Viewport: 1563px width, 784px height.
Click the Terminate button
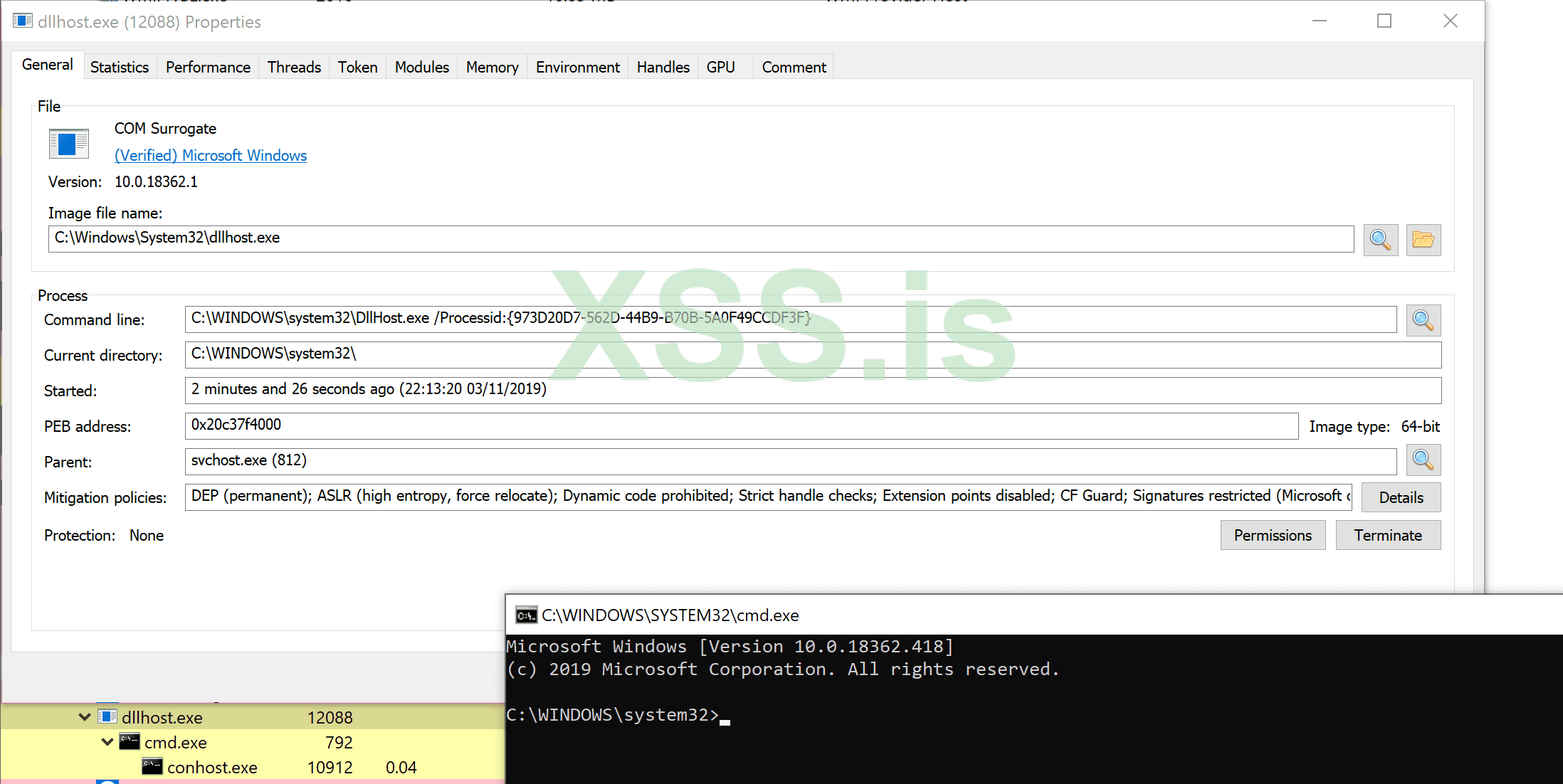coord(1387,535)
